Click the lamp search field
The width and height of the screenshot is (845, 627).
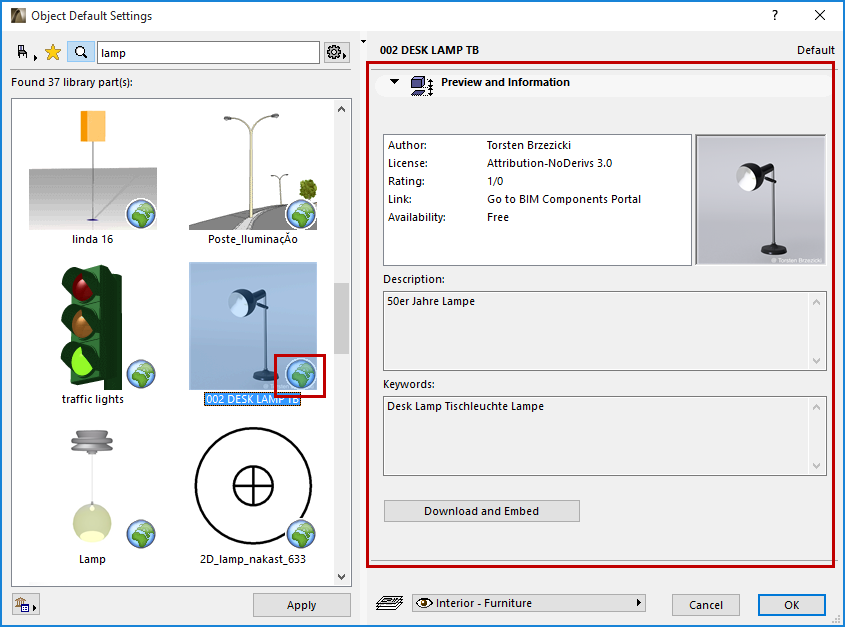tap(209, 53)
